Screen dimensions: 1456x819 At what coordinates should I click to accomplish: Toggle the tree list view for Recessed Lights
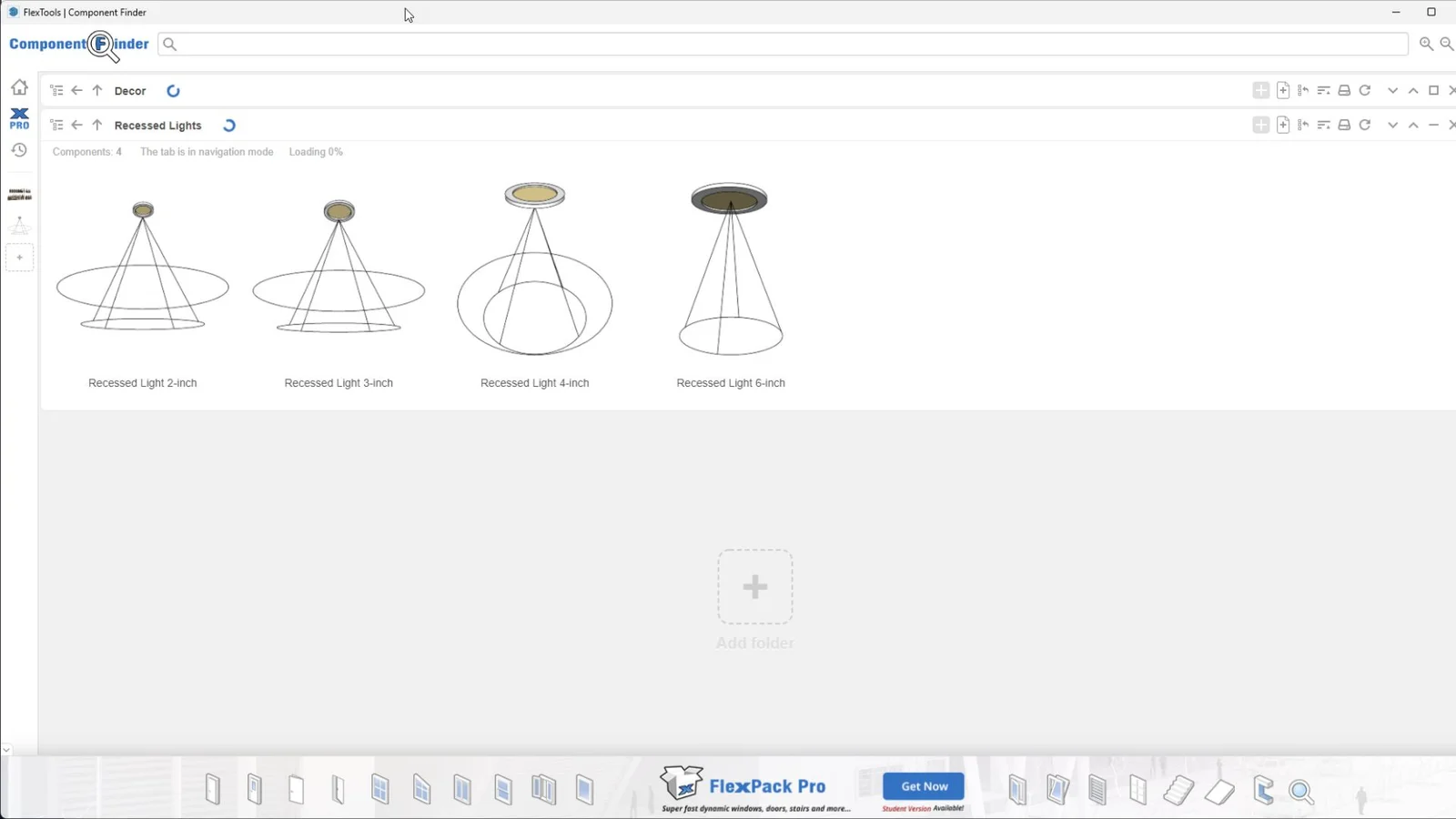(56, 126)
